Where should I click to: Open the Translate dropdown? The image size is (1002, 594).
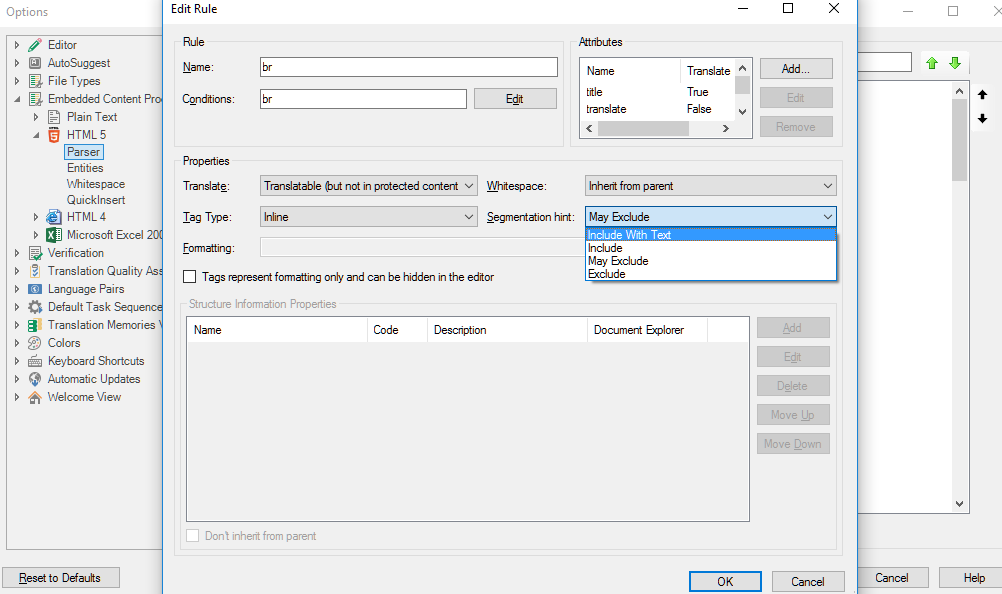(x=369, y=186)
